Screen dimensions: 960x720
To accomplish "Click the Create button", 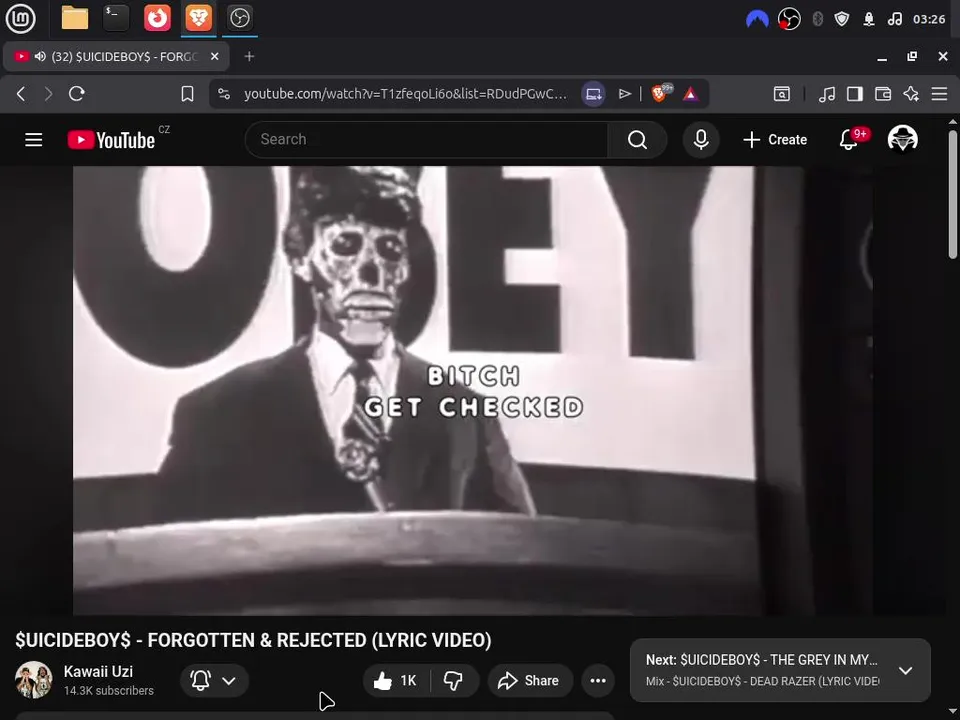I will coord(775,140).
